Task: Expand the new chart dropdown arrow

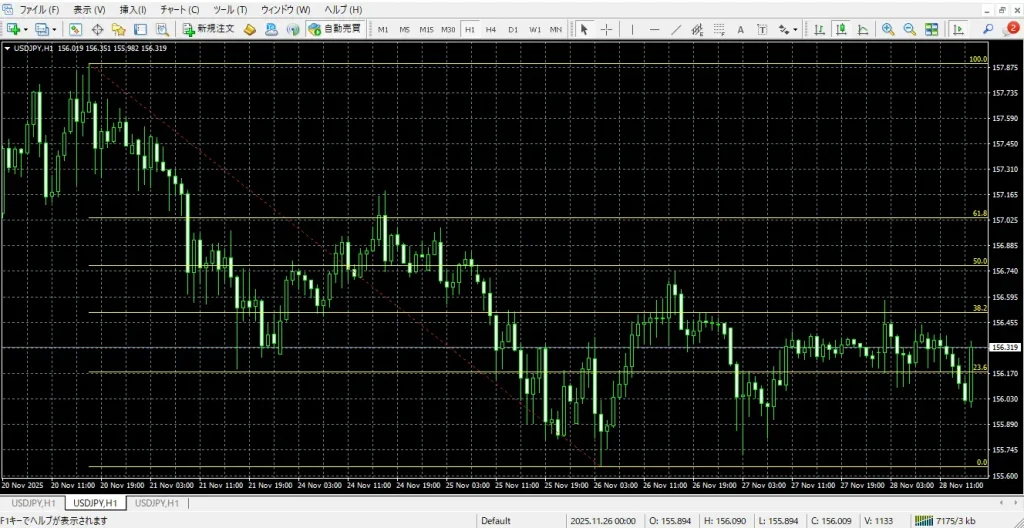Action: pos(27,30)
